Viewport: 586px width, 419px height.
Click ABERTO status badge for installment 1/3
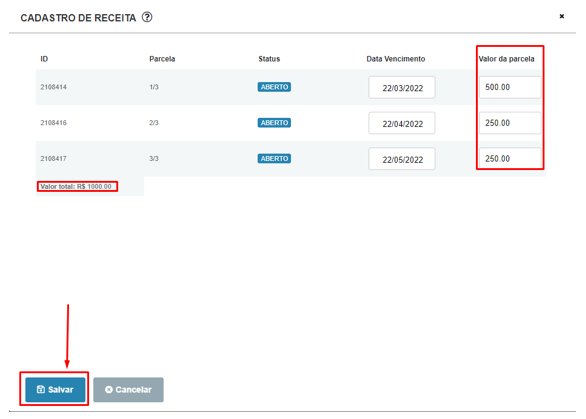[274, 87]
